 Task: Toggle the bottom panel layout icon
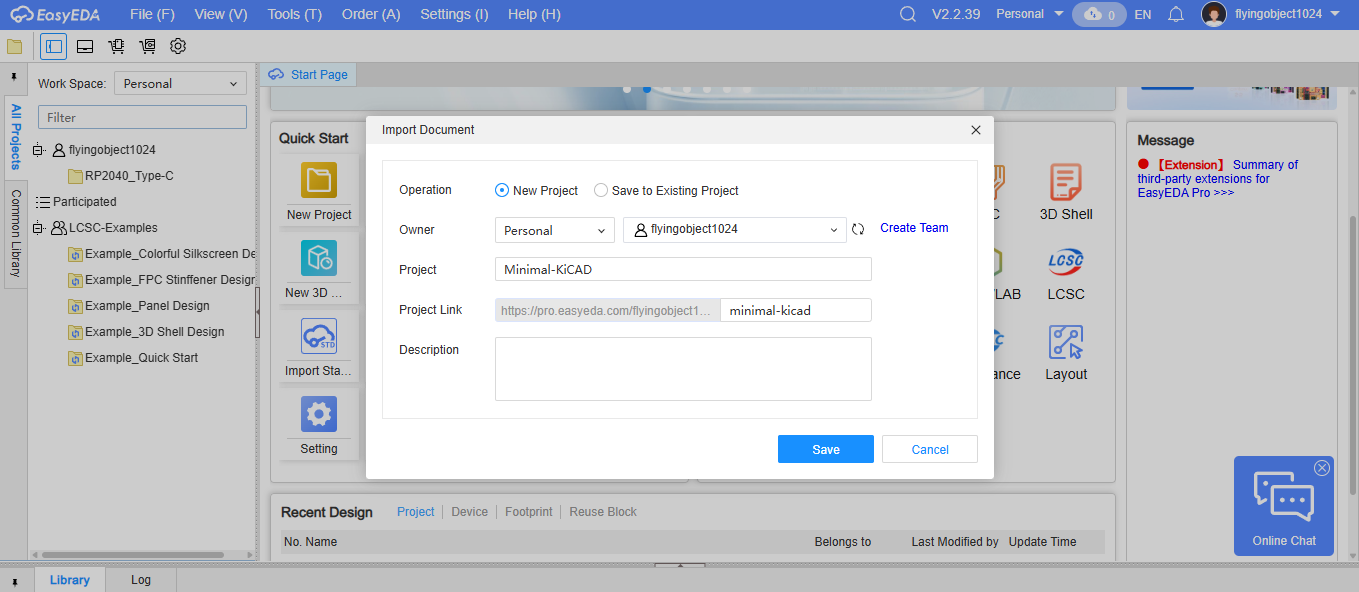pos(85,46)
